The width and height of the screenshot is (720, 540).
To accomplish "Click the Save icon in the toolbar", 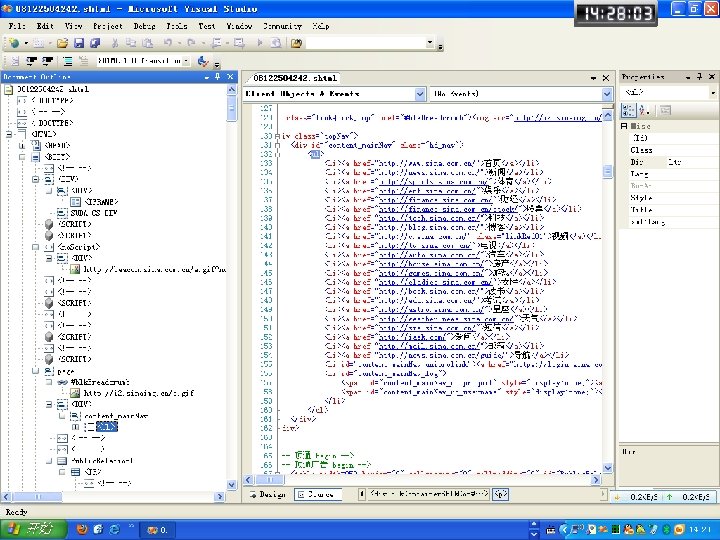I will click(81, 43).
